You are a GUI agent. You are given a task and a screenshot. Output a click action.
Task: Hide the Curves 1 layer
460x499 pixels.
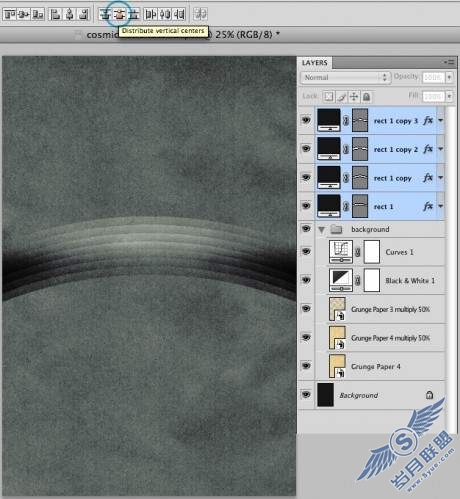tap(306, 251)
